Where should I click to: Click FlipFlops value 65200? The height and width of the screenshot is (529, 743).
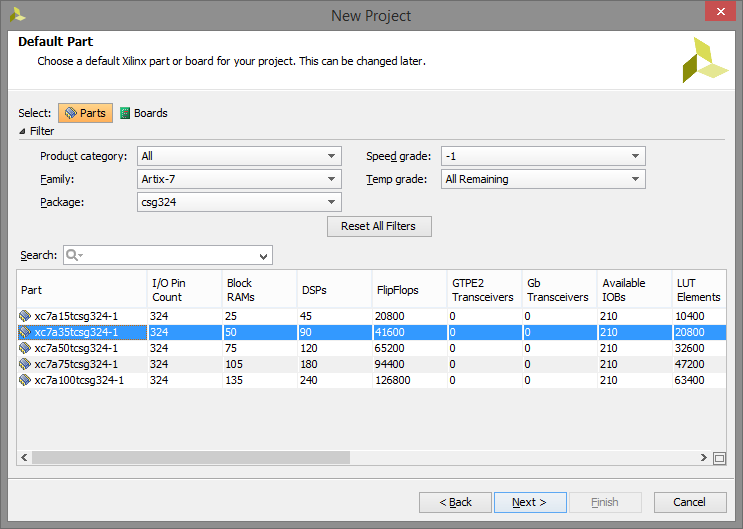click(390, 348)
